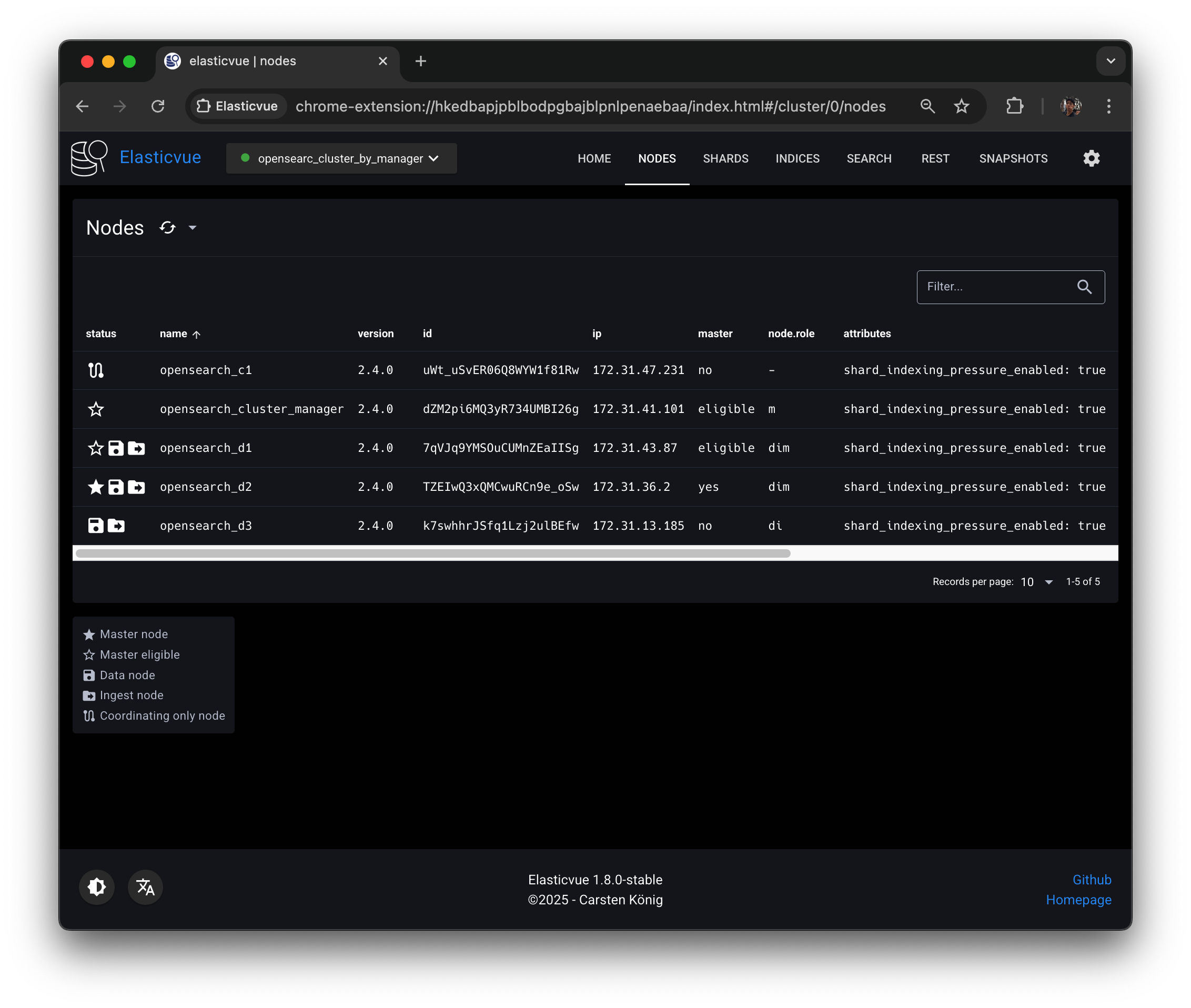Bookmark this page with the star icon
This screenshot has width=1191, height=1008.
click(x=961, y=106)
